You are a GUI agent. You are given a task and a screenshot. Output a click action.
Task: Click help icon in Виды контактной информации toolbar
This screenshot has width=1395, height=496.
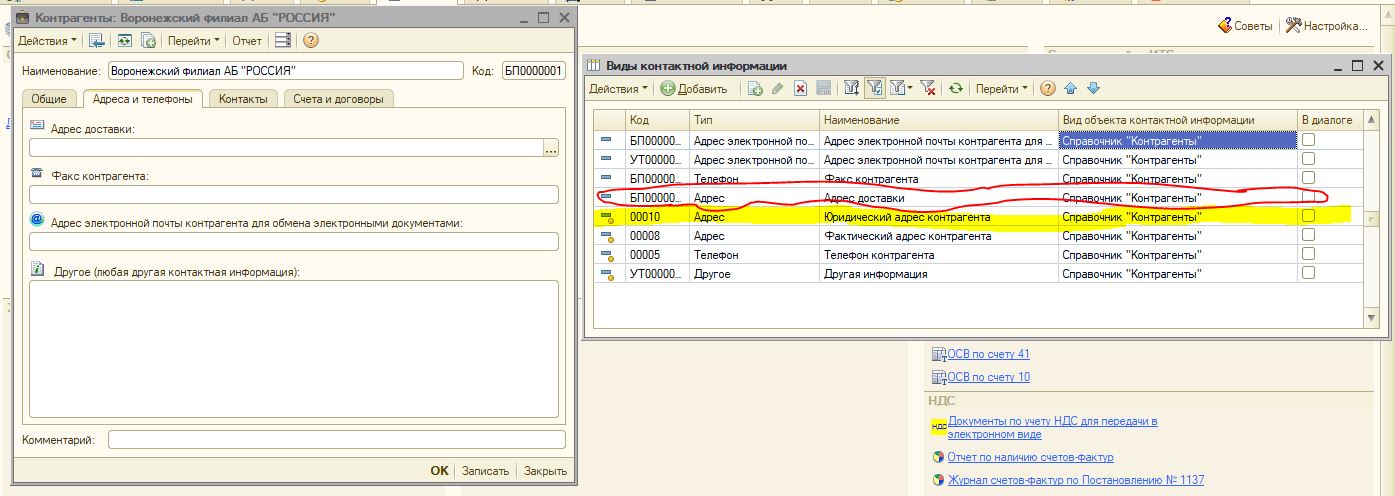(1048, 89)
